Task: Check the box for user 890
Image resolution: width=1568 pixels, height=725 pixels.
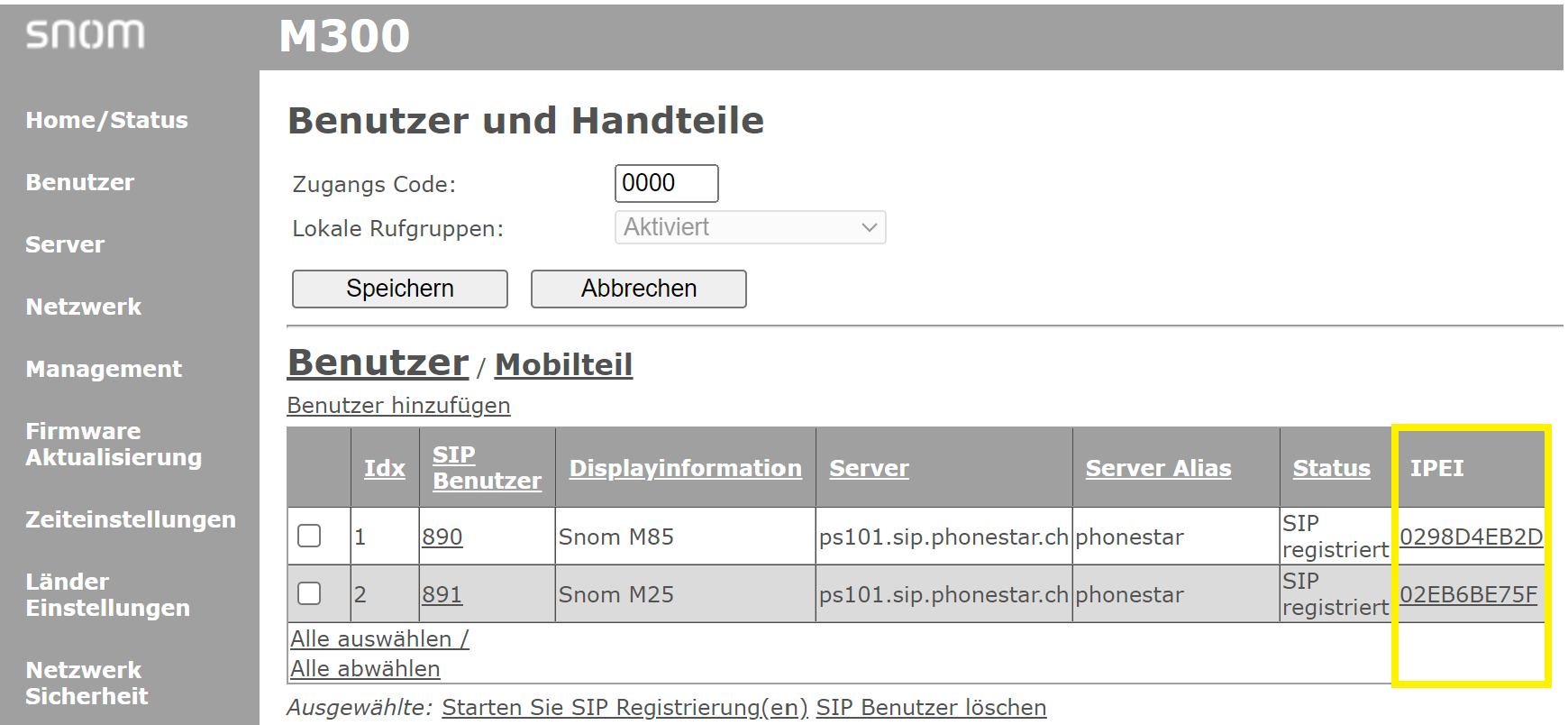Action: click(309, 536)
